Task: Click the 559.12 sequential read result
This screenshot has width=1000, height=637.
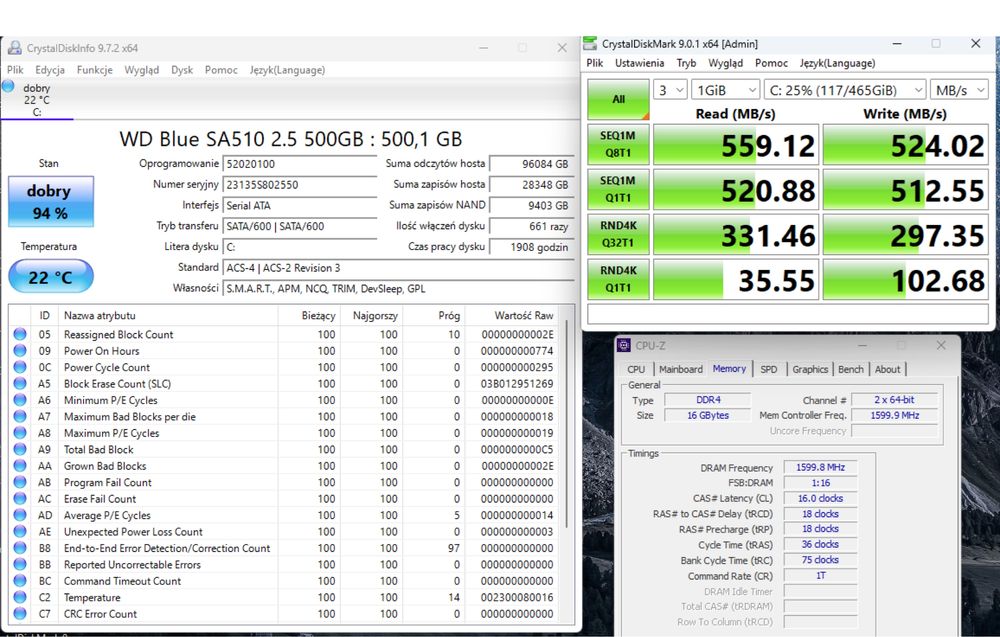Action: tap(736, 145)
